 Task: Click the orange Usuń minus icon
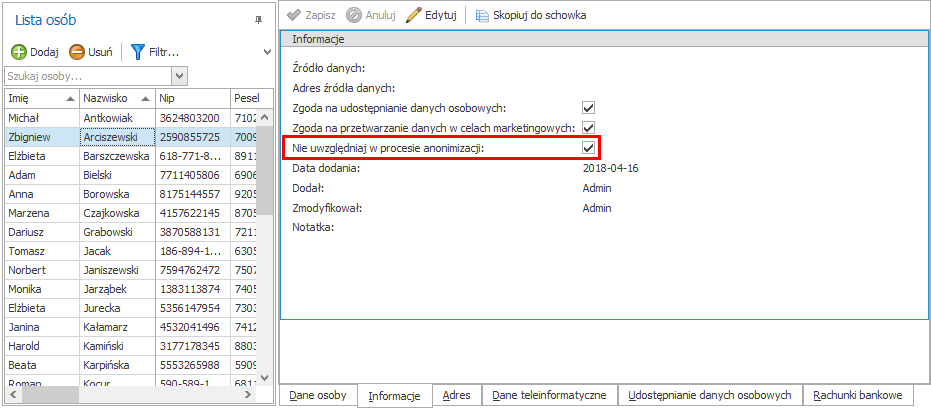(77, 51)
